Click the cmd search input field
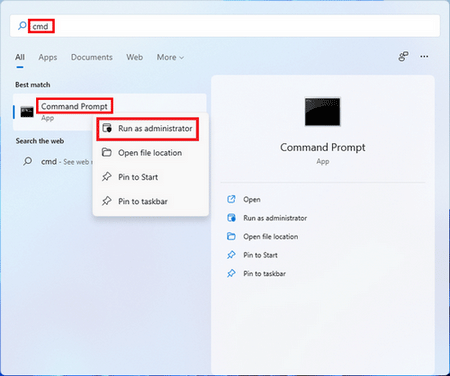Screen dimensions: 450x376 (x=225, y=26)
